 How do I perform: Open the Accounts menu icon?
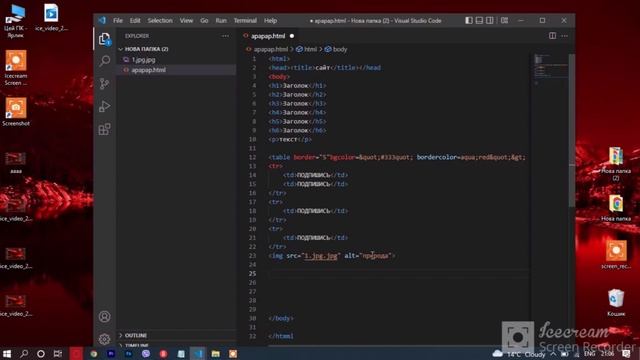tap(104, 316)
